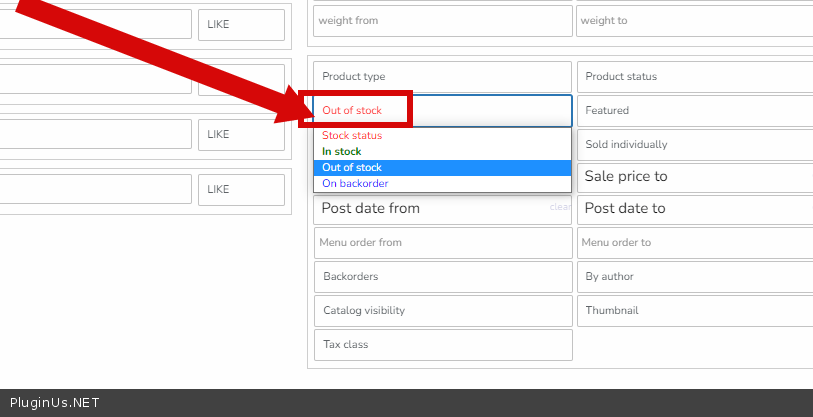813x417 pixels.
Task: Focus the 'Menu order from' field
Action: click(x=442, y=243)
